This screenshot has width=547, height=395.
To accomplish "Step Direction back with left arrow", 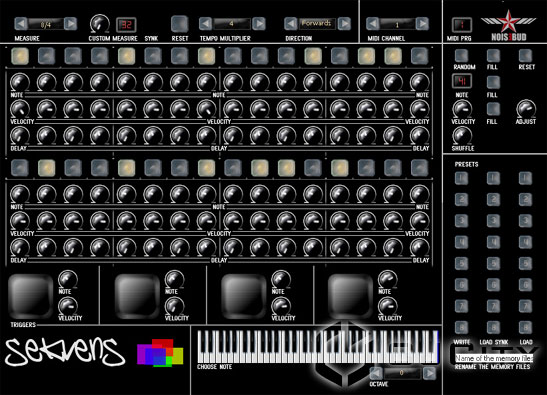I will click(x=291, y=24).
